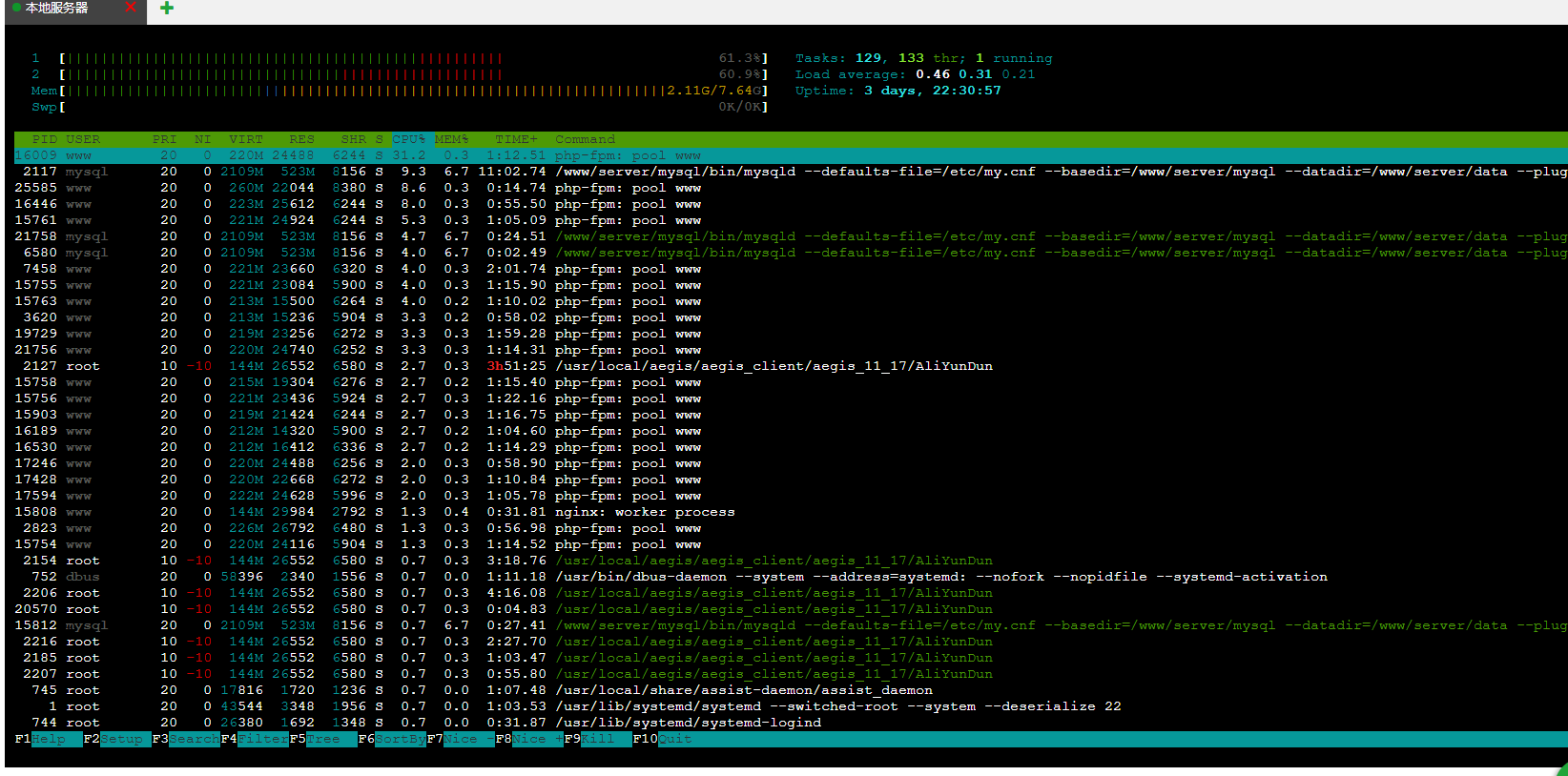
Task: Open F6 SortBy menu
Action: [x=392, y=739]
